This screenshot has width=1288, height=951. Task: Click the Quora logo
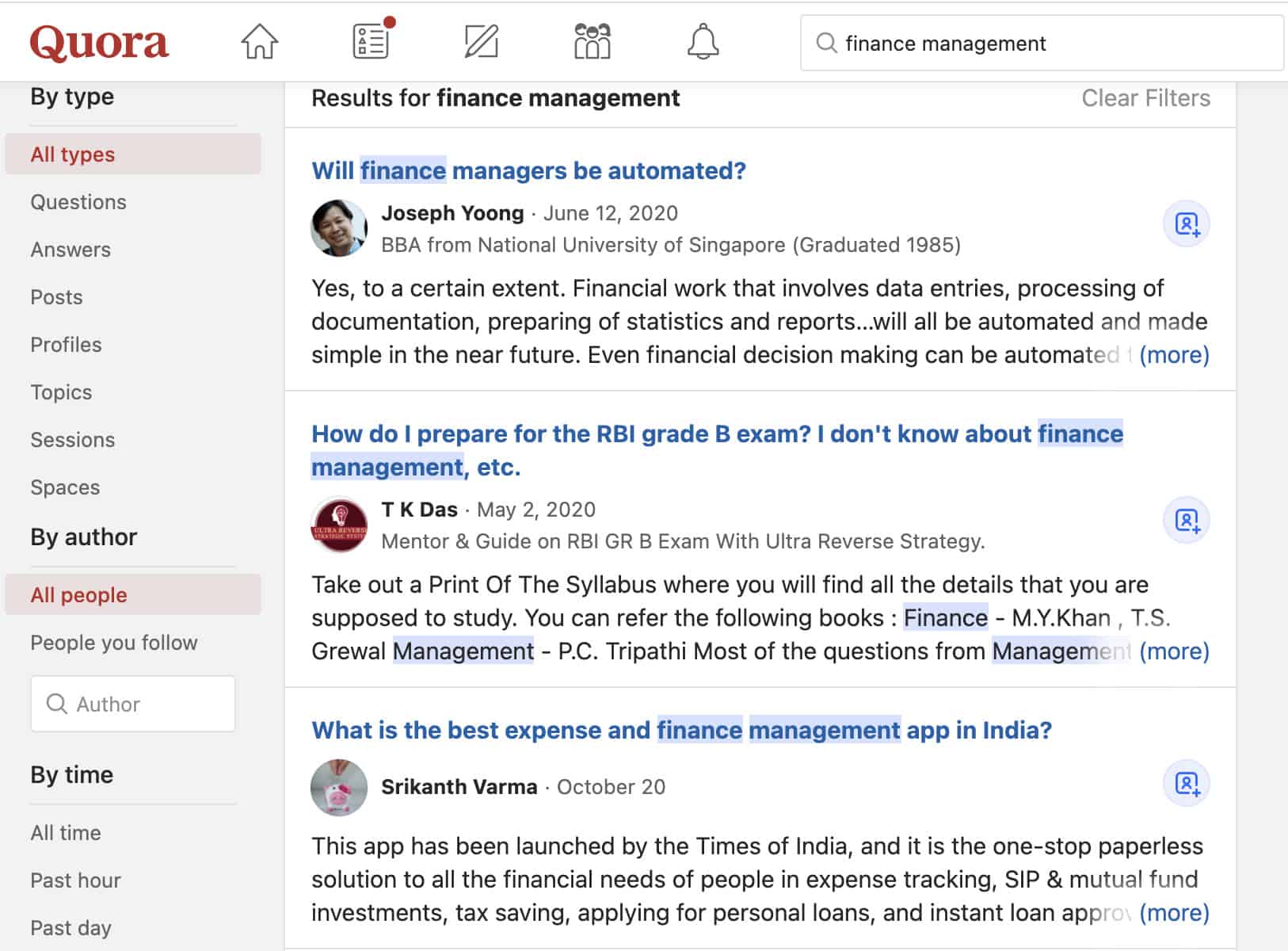[100, 43]
